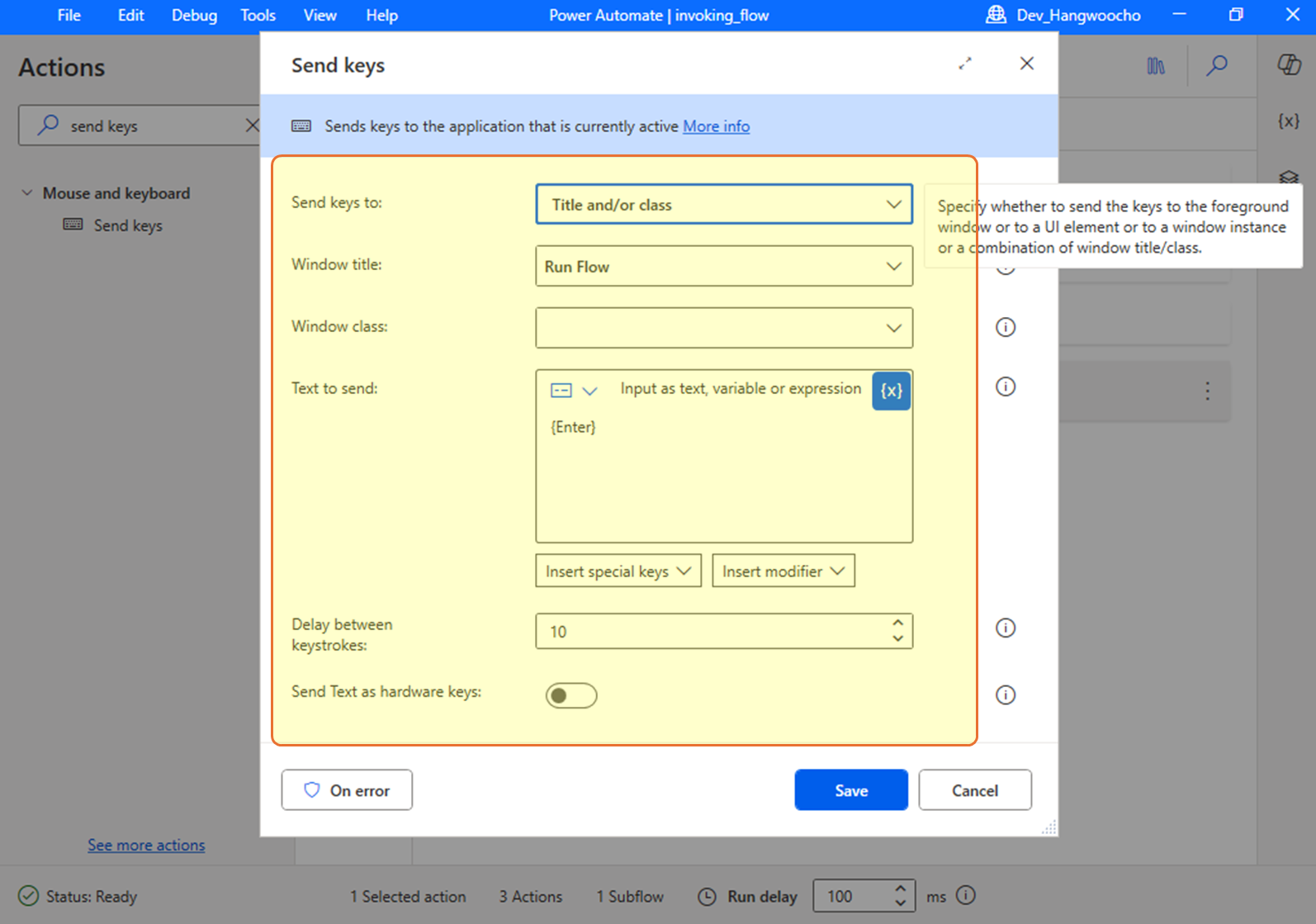
Task: Click the On error button
Action: click(347, 790)
